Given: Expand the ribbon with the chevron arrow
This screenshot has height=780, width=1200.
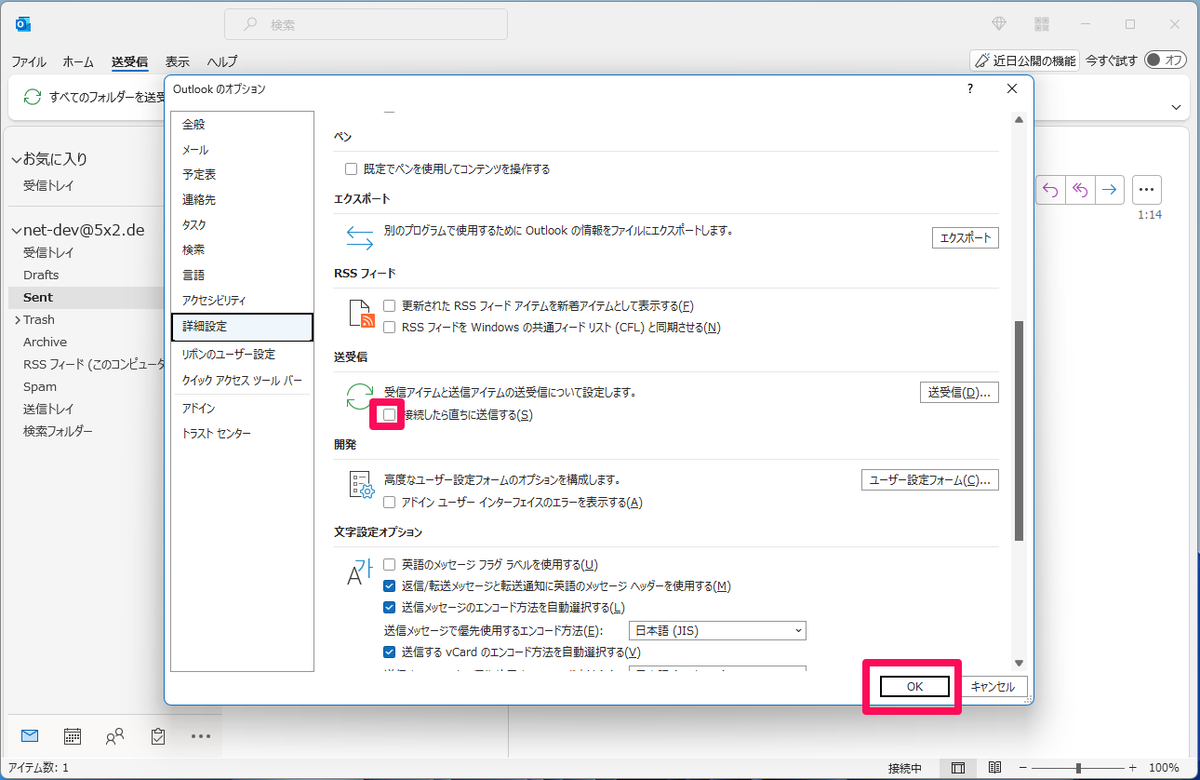Looking at the screenshot, I should [x=1176, y=107].
